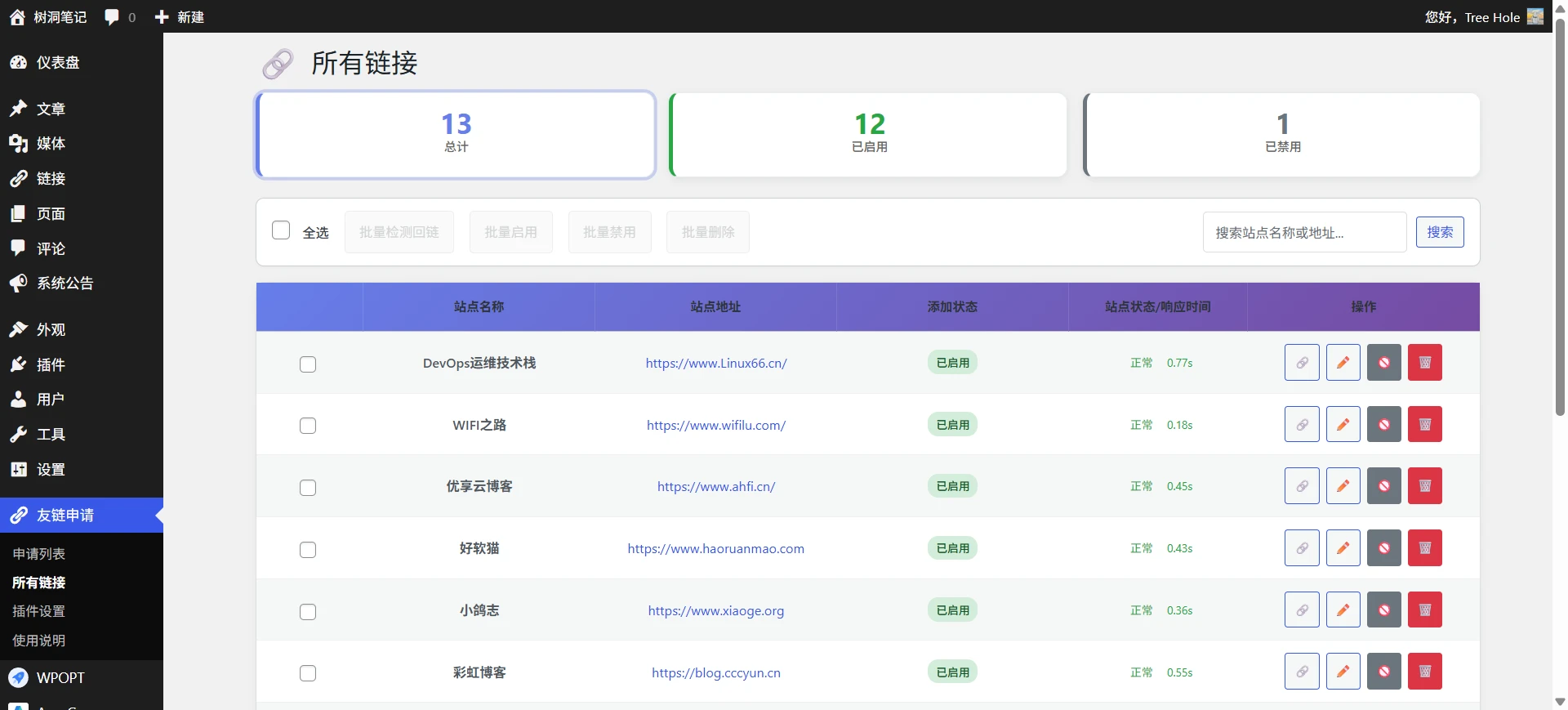Click the 新建 button in top bar
This screenshot has height=710, width=1568.
(180, 17)
